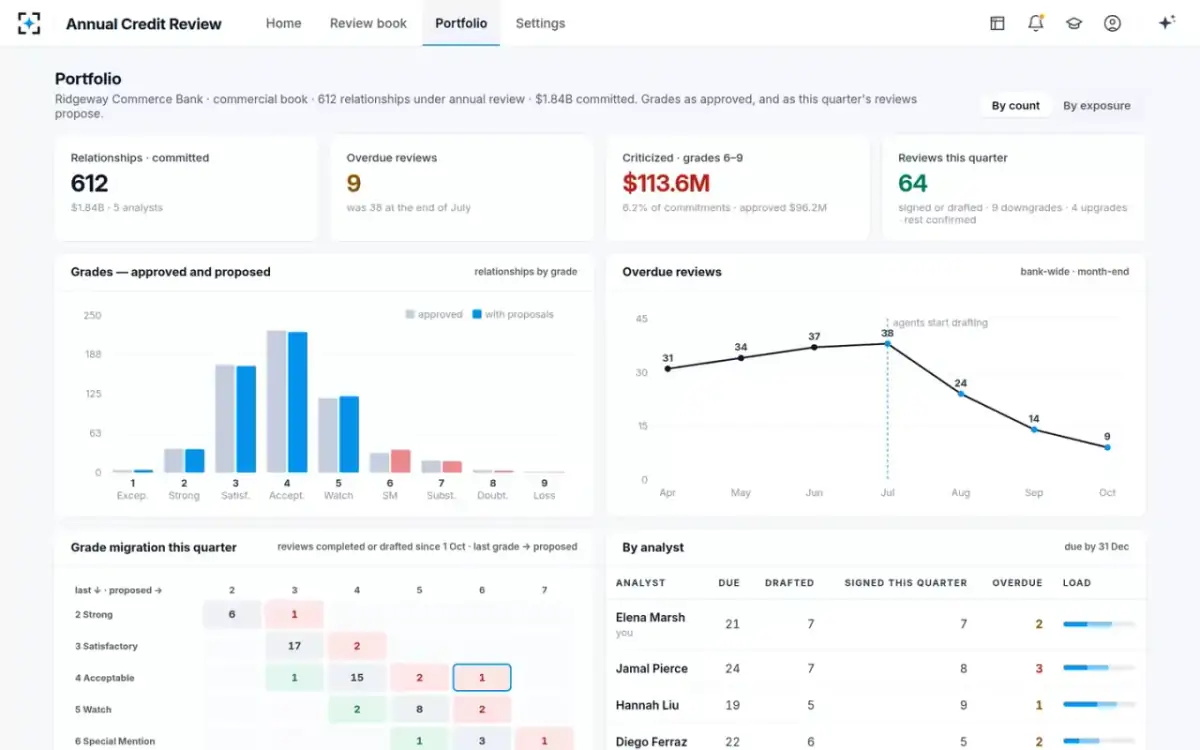The height and width of the screenshot is (750, 1200).
Task: Click the Annual Credit Review app logo
Action: tap(29, 23)
